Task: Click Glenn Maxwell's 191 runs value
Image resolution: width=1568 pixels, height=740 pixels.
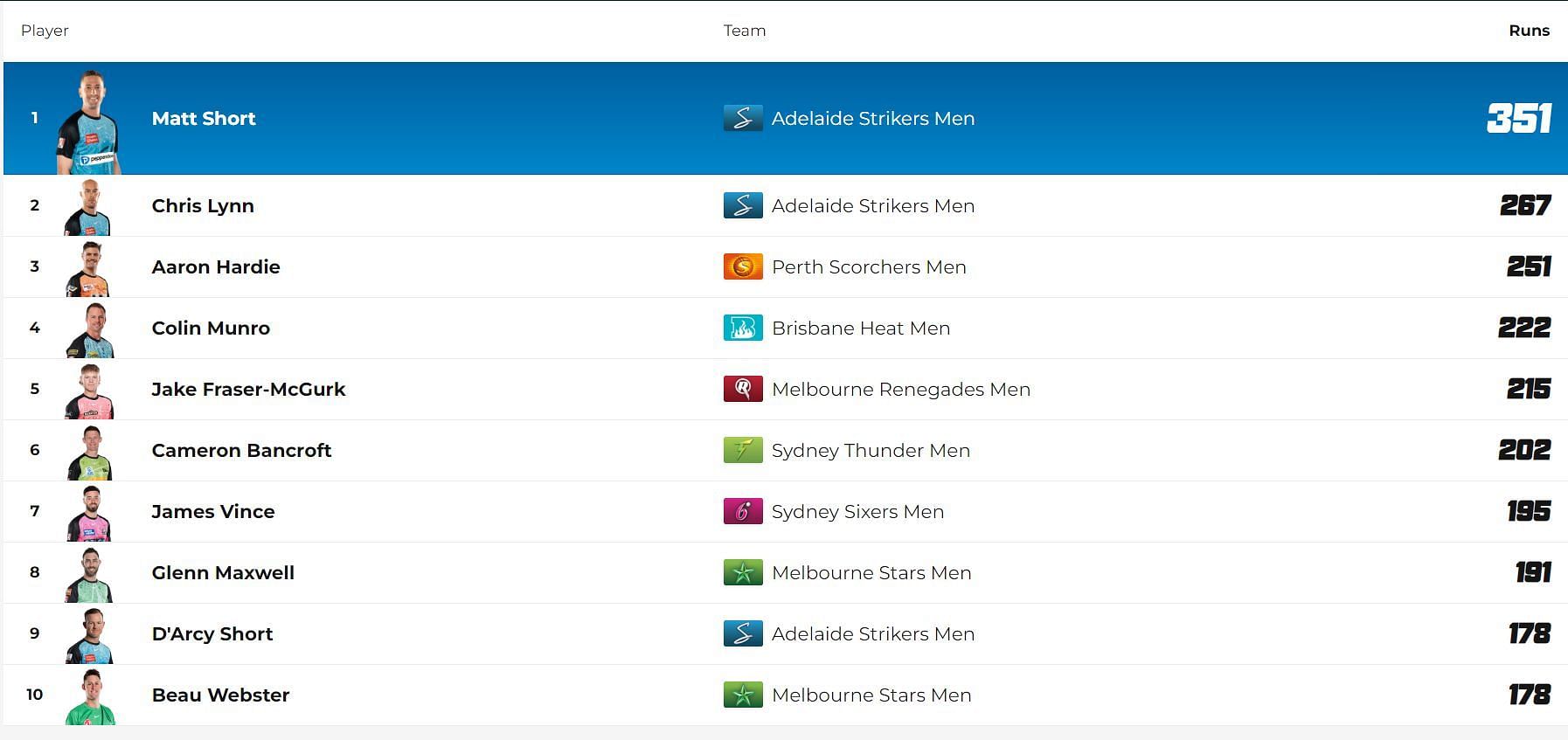Action: (x=1533, y=572)
